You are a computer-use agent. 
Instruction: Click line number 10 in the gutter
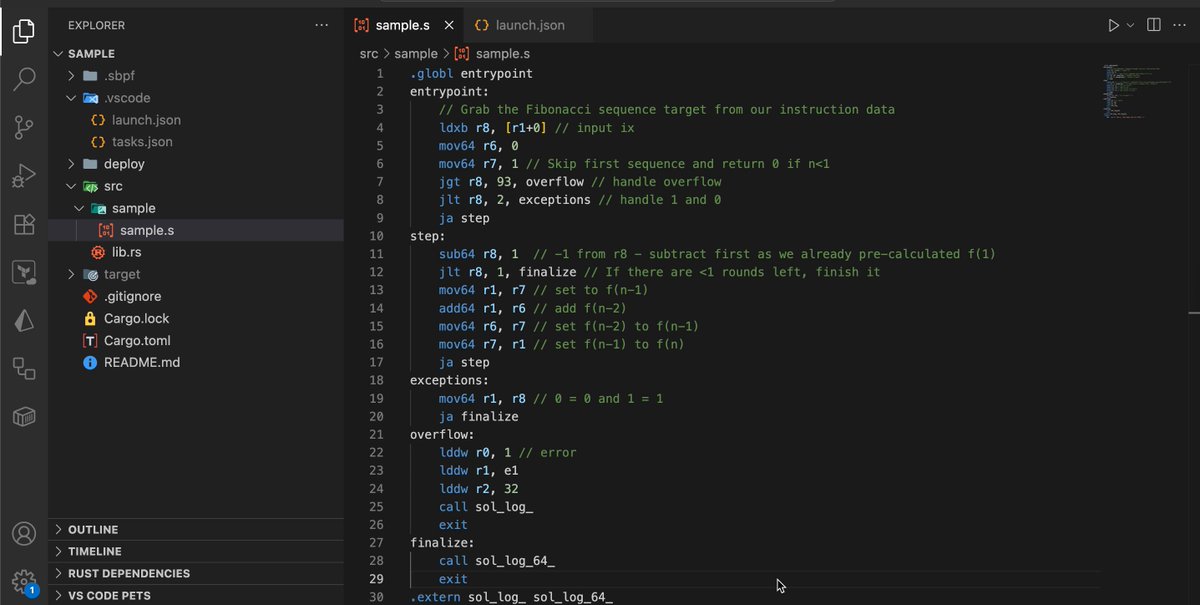(376, 236)
